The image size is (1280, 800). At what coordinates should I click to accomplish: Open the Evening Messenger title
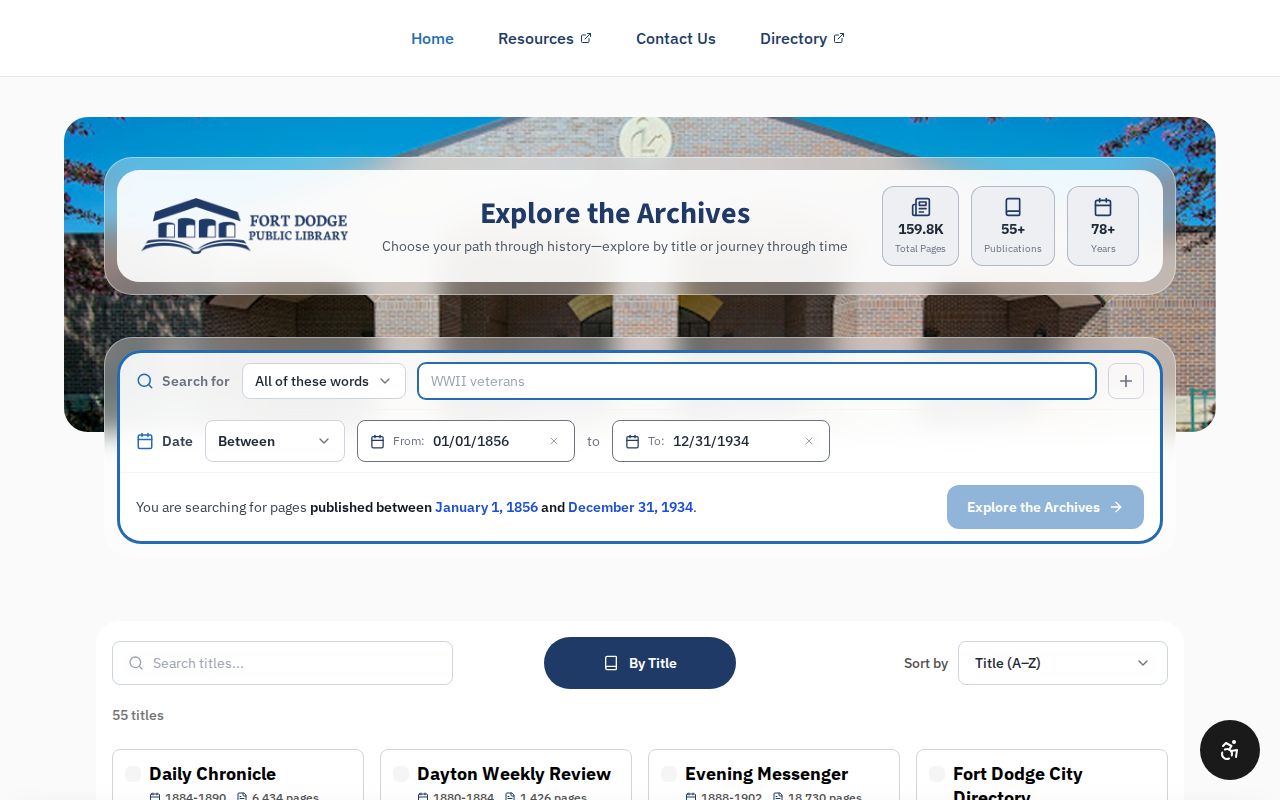(766, 774)
